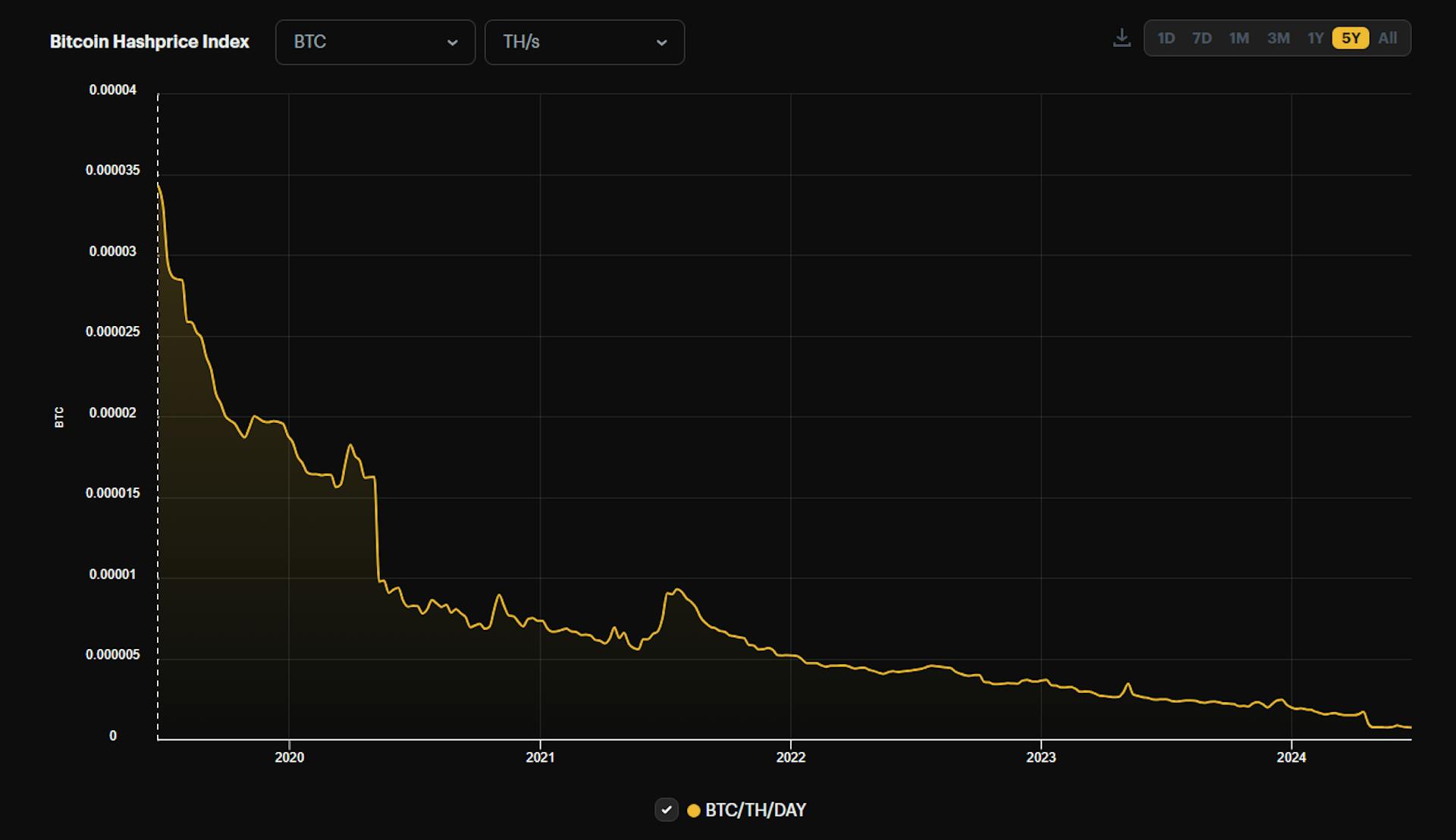Show All time range data

[x=1387, y=38]
